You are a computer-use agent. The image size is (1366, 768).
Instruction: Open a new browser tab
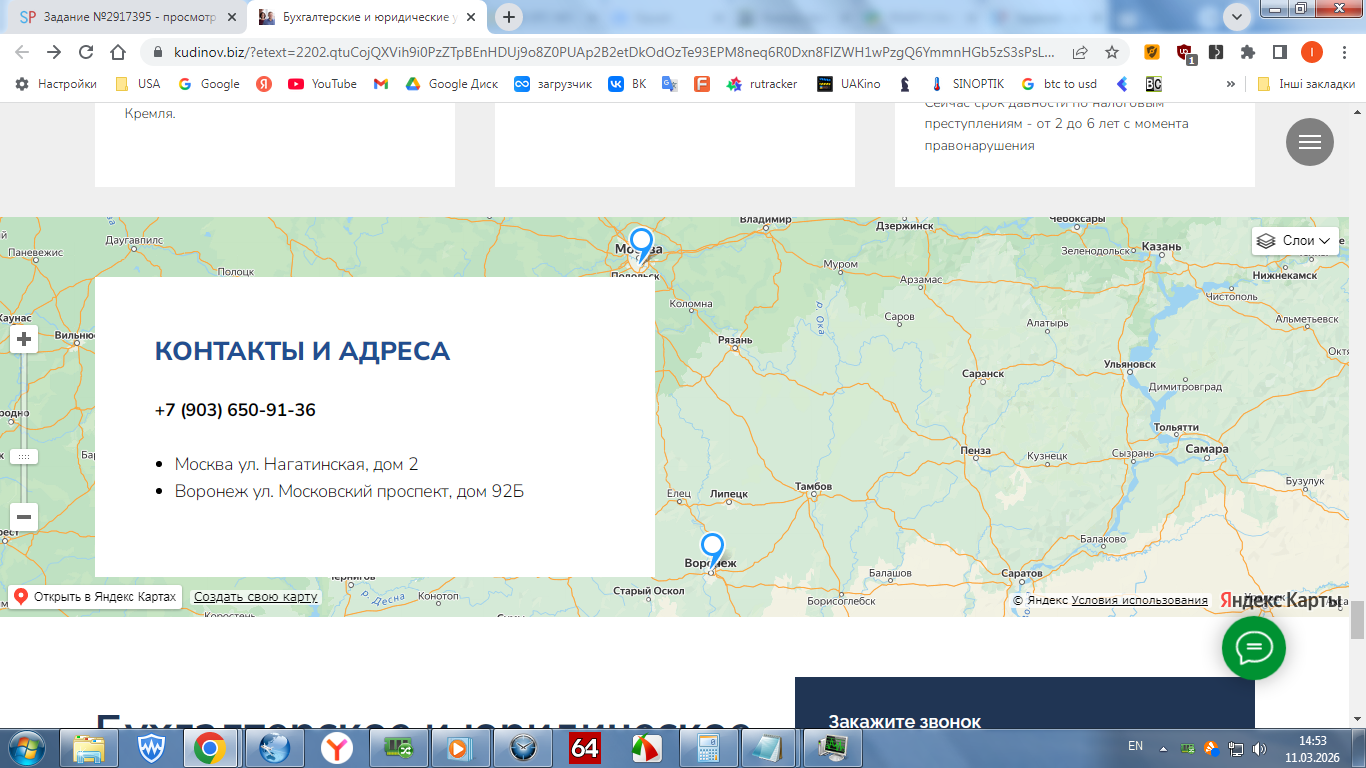click(509, 17)
